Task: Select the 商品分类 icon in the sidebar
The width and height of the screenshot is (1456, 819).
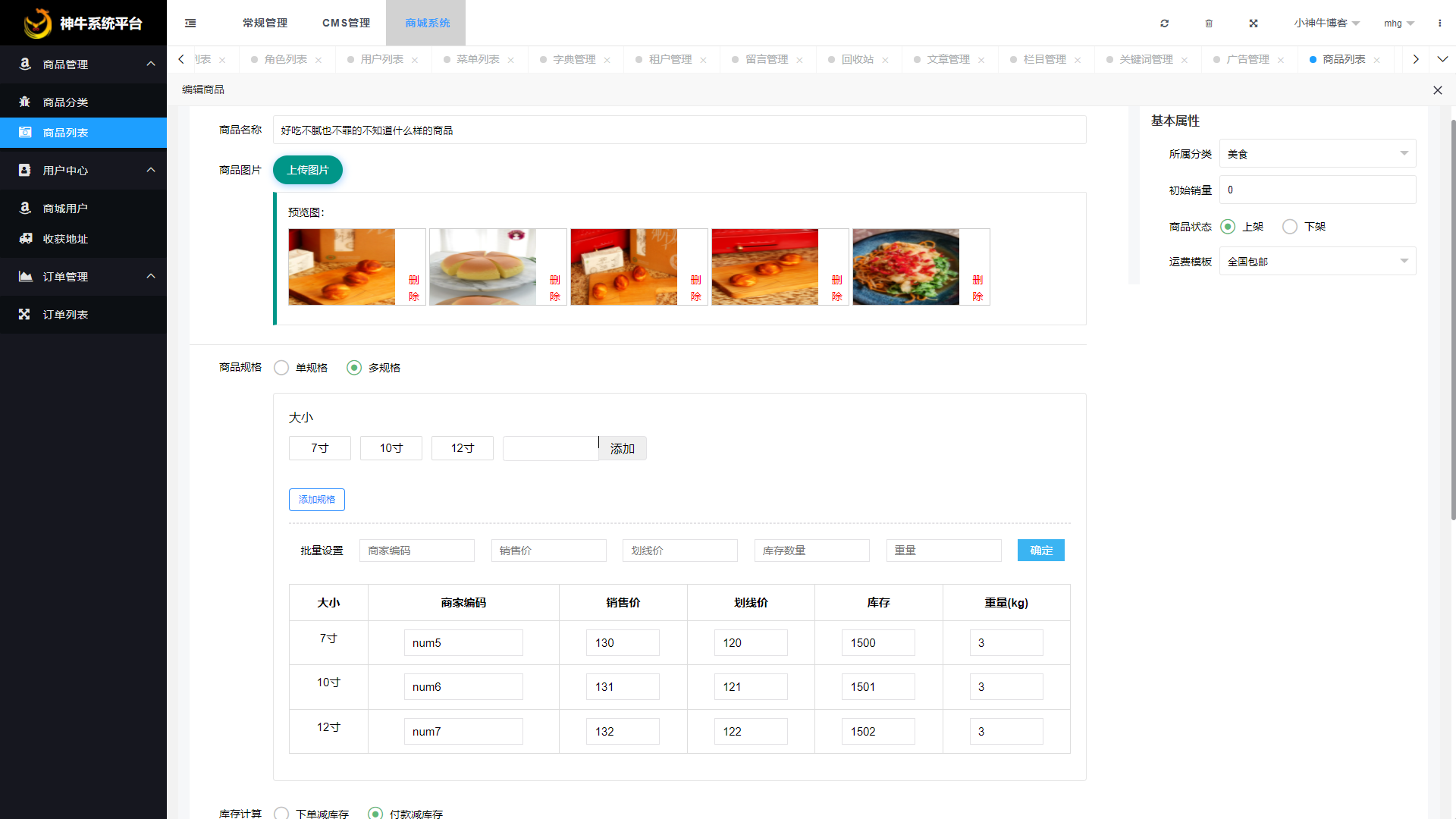Action: click(24, 101)
